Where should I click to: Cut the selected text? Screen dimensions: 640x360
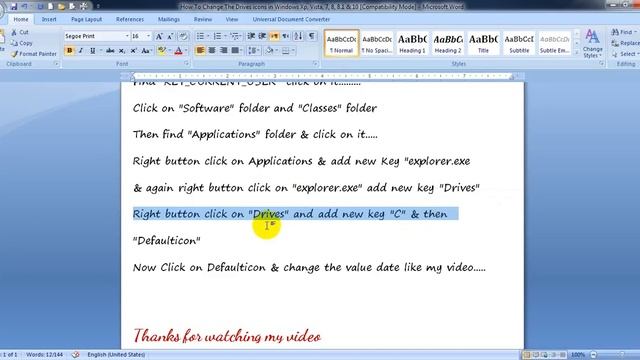coord(20,32)
